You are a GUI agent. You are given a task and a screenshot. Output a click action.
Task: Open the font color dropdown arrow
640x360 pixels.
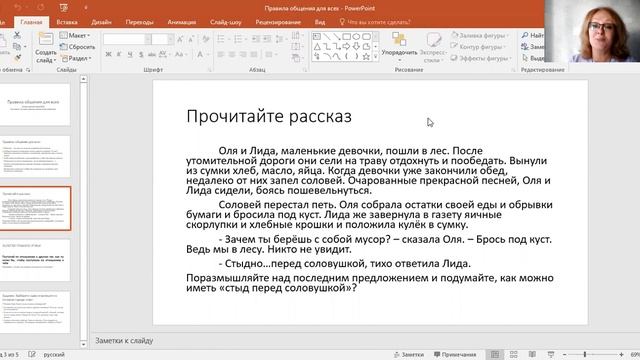[x=208, y=55]
